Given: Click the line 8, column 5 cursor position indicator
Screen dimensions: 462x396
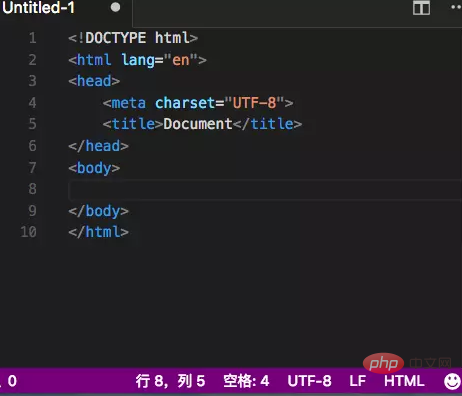Looking at the screenshot, I should (x=170, y=381).
